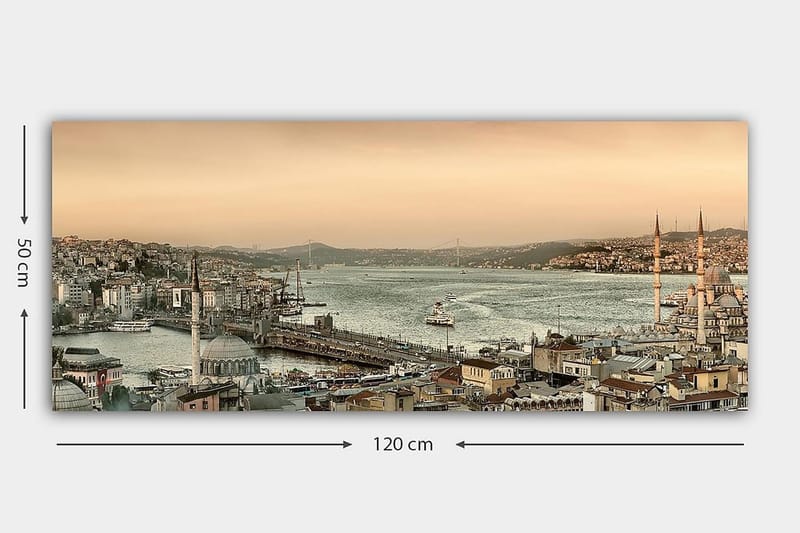The height and width of the screenshot is (533, 800).
Task: Click the "50 cm" height label
Action: 24,262
